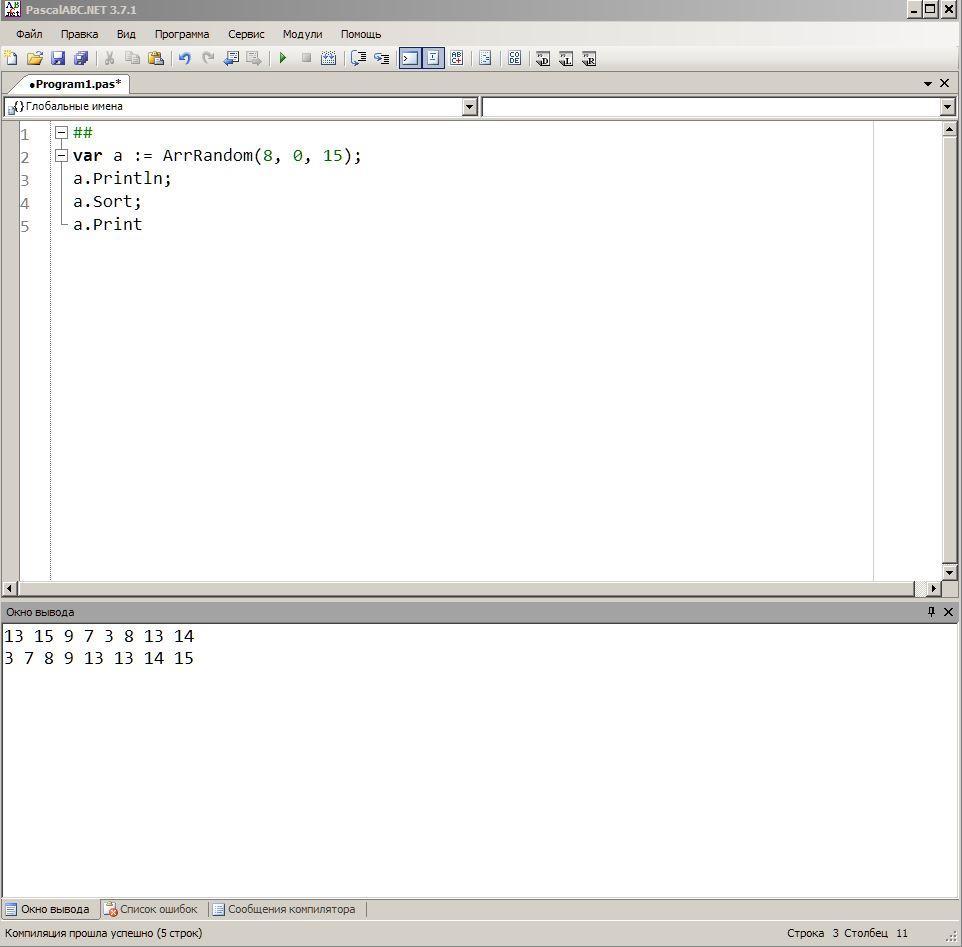The height and width of the screenshot is (947, 962).
Task: Save the current file with floppy icon
Action: point(58,58)
